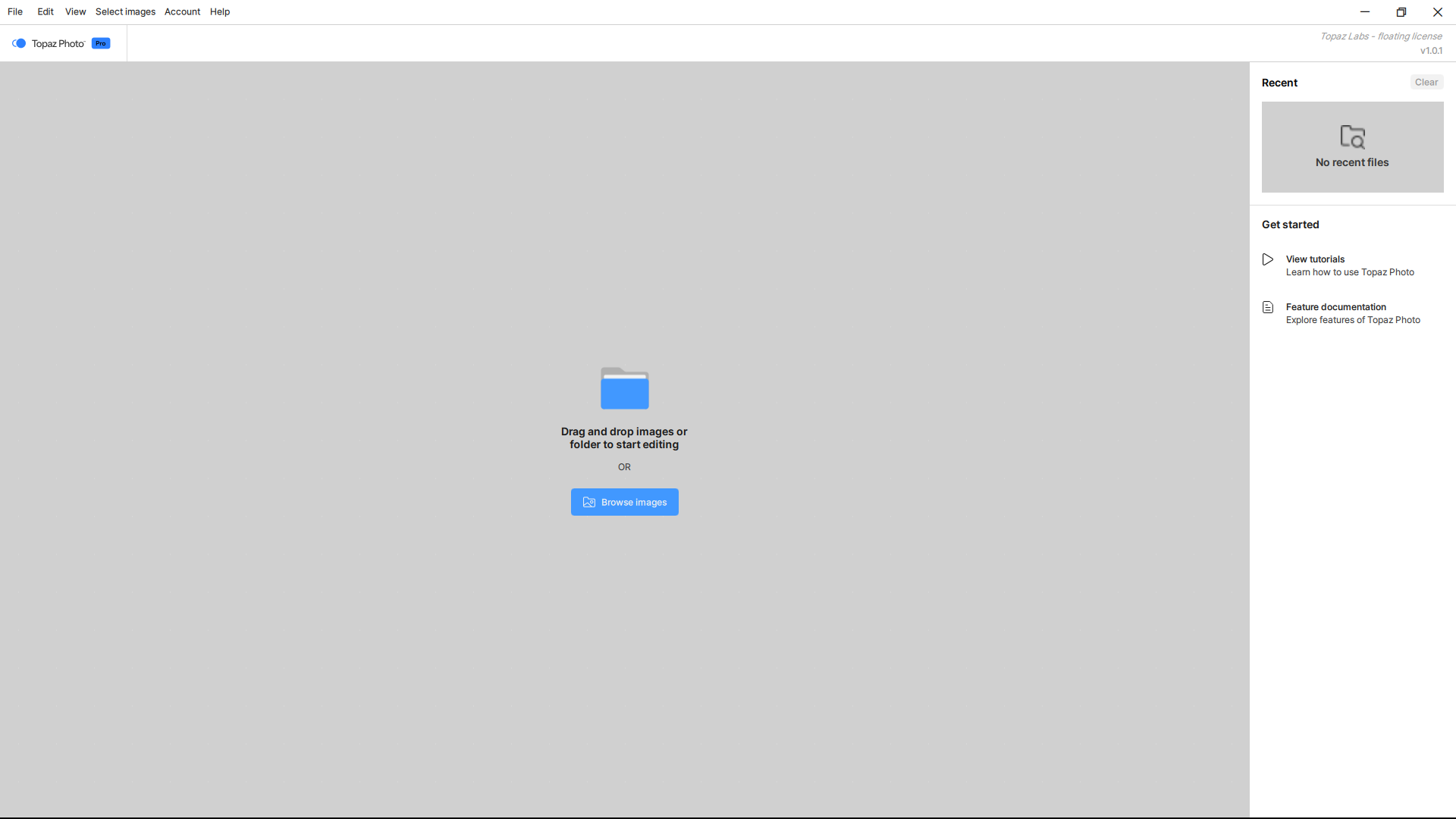
Task: Click the blue Pro badge
Action: [x=101, y=43]
